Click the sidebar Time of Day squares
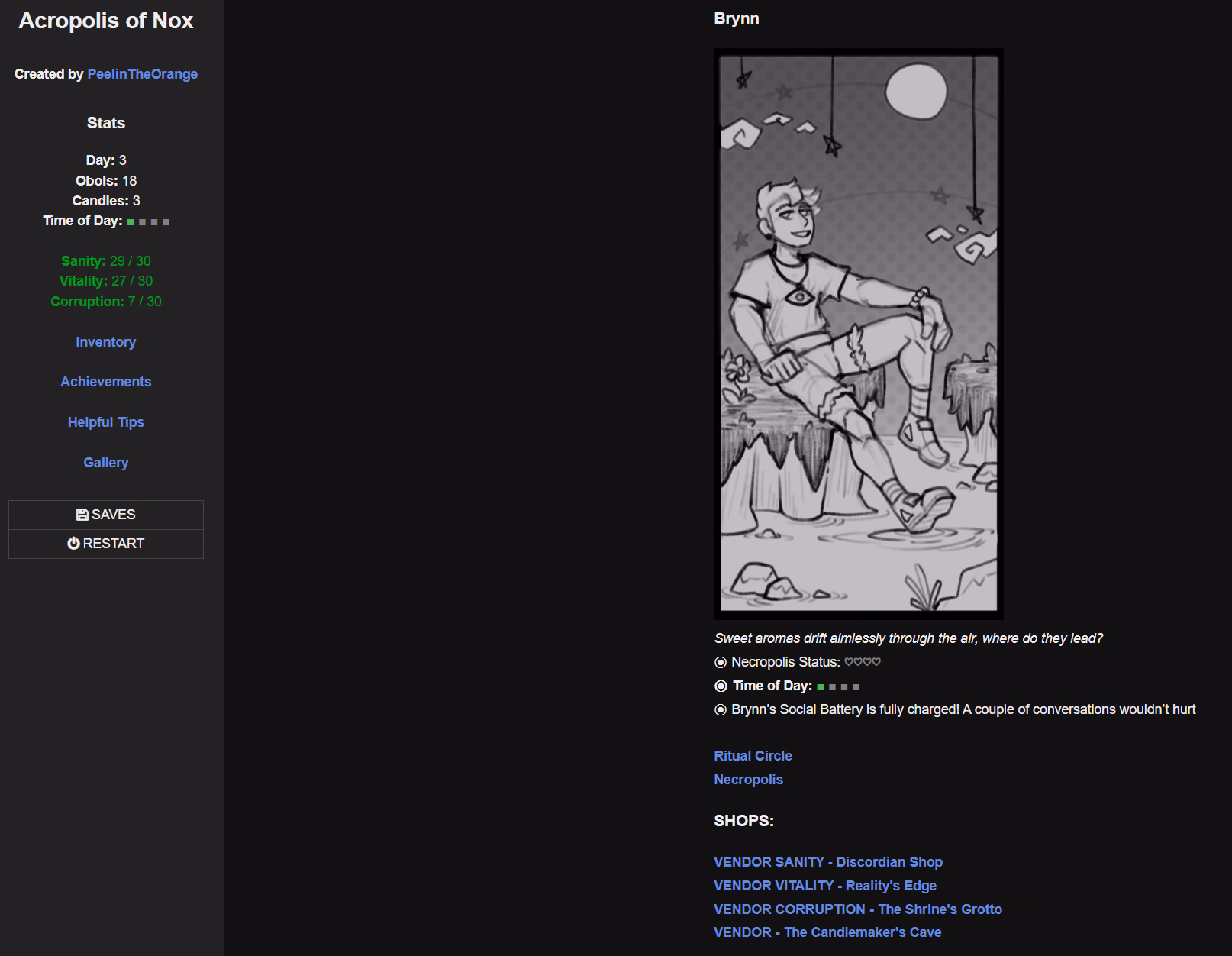Screen dimensions: 1232x956 [148, 222]
